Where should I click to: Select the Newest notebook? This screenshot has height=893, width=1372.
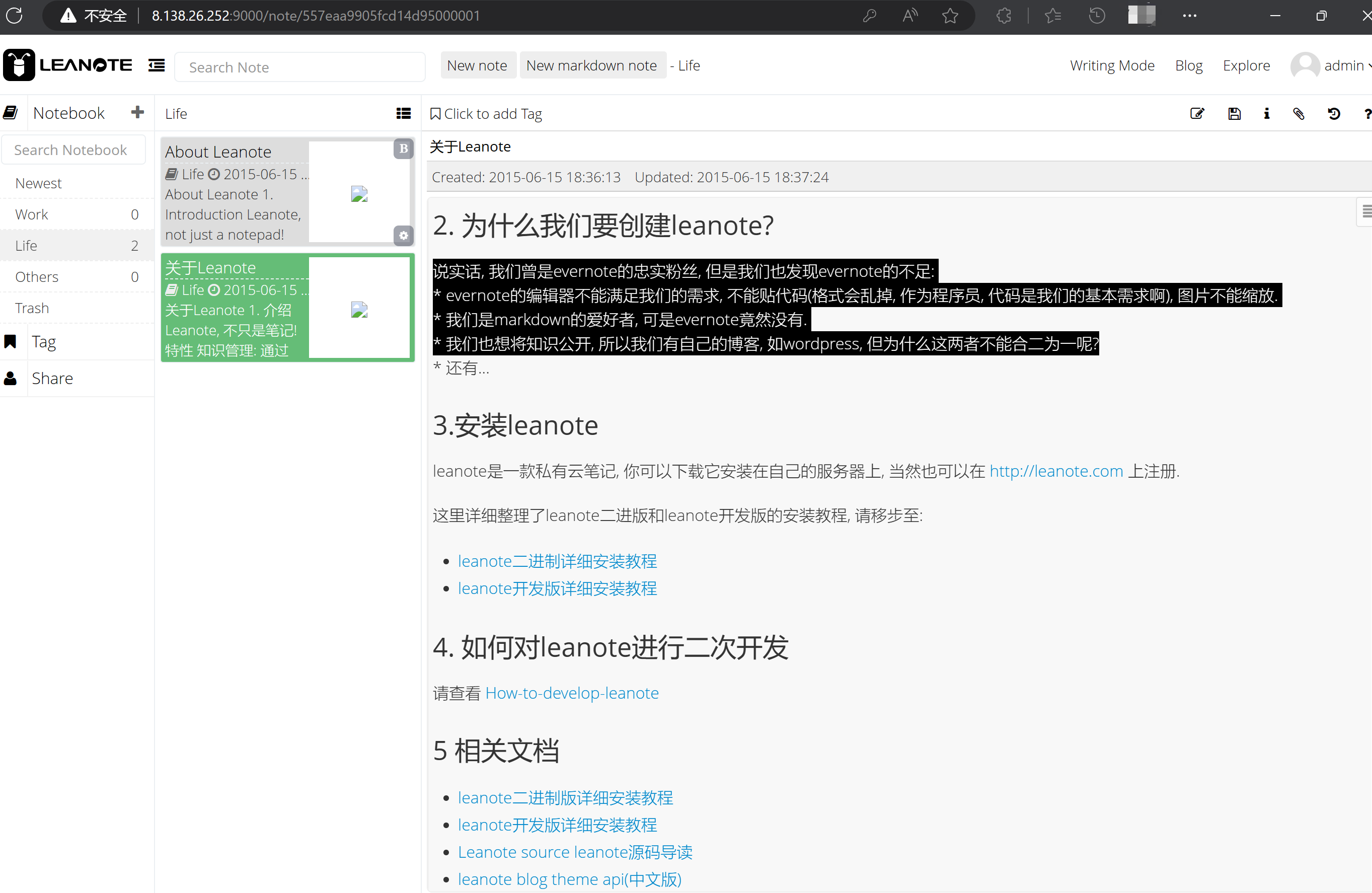coord(77,183)
